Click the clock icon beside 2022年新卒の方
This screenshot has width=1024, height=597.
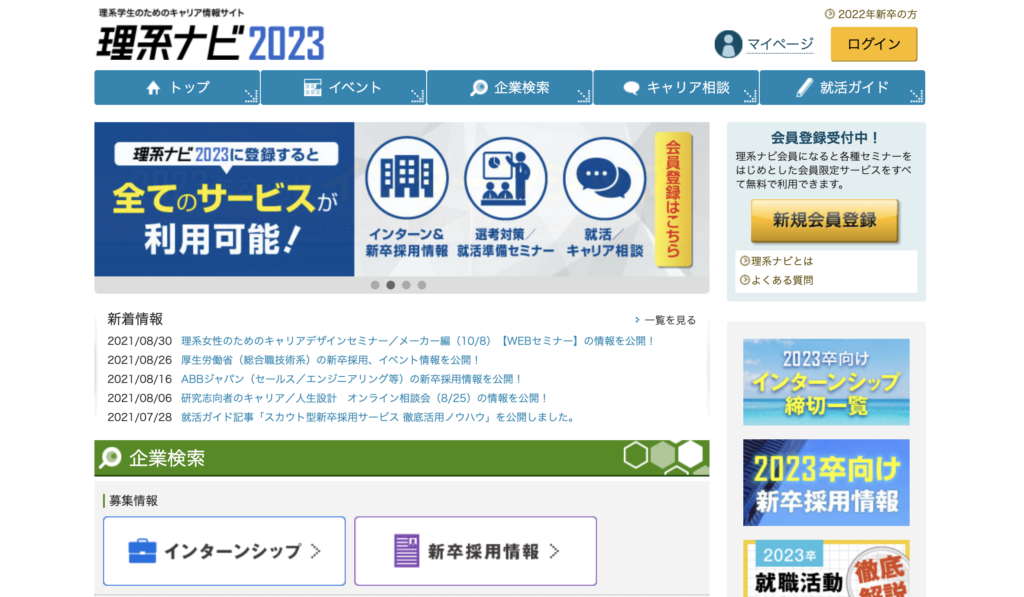point(829,14)
